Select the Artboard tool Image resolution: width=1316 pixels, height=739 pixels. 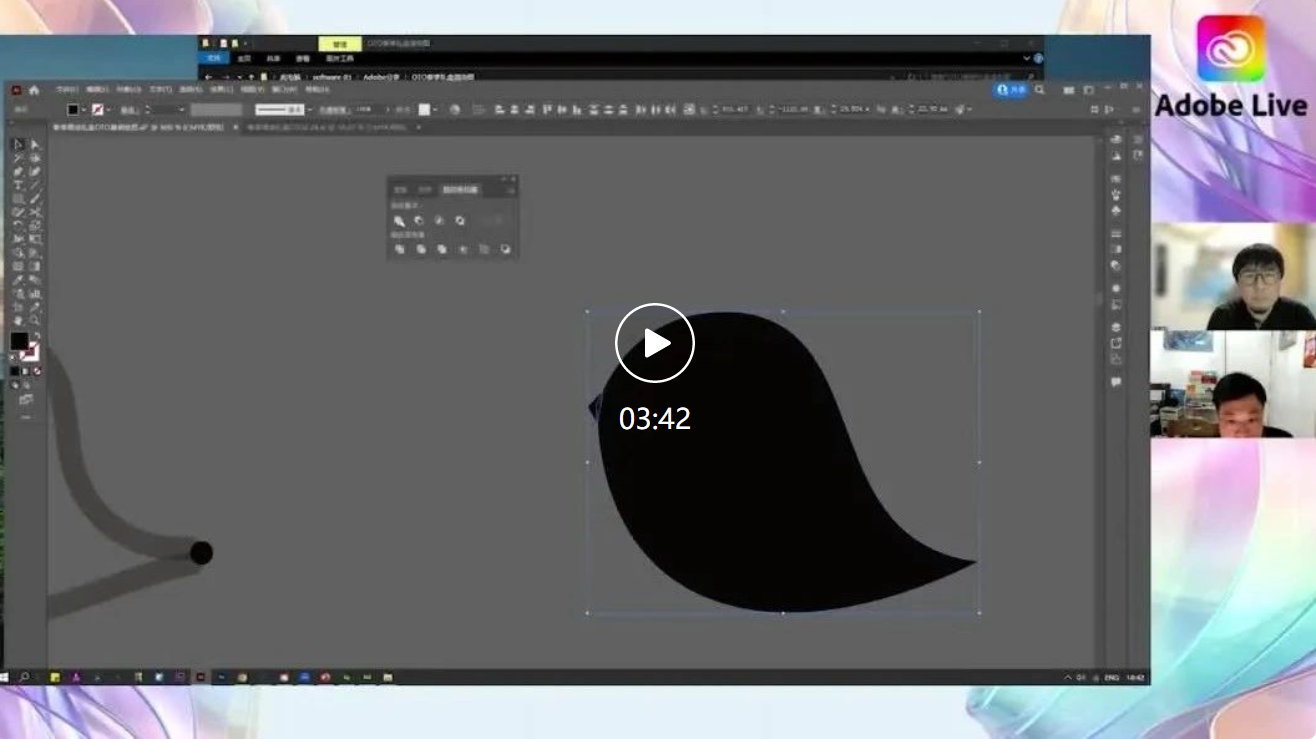pos(18,307)
